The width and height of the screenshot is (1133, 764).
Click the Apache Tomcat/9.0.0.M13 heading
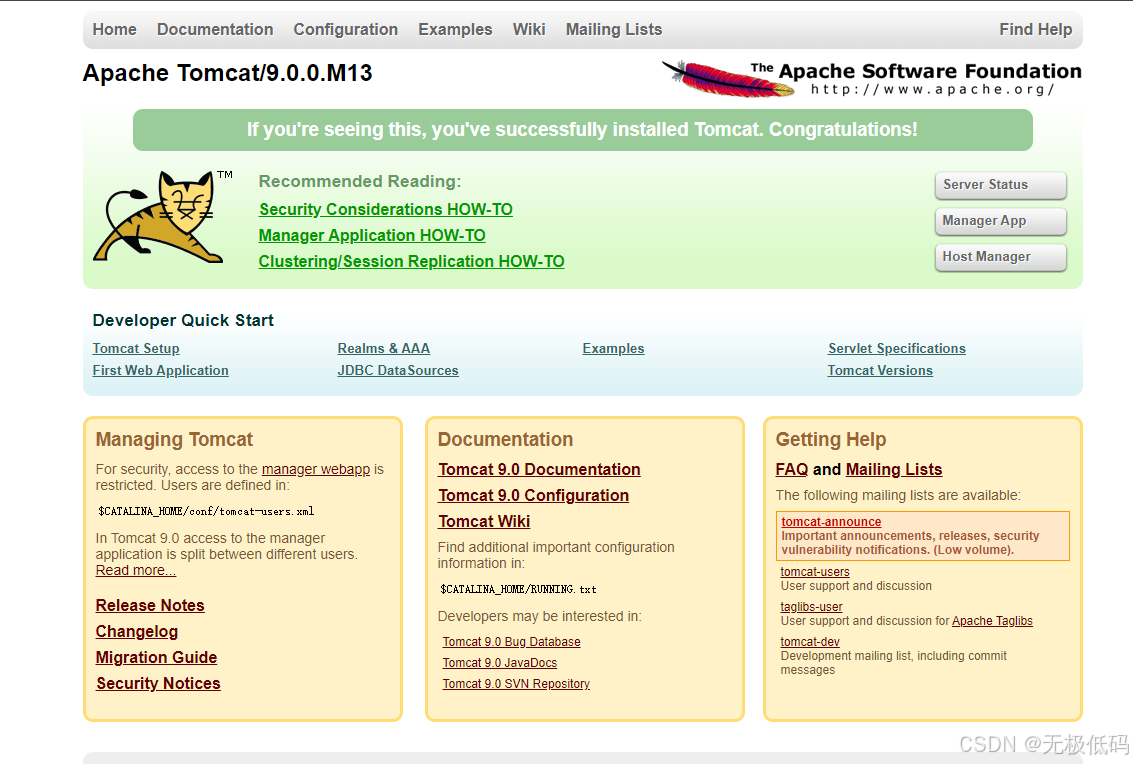228,73
